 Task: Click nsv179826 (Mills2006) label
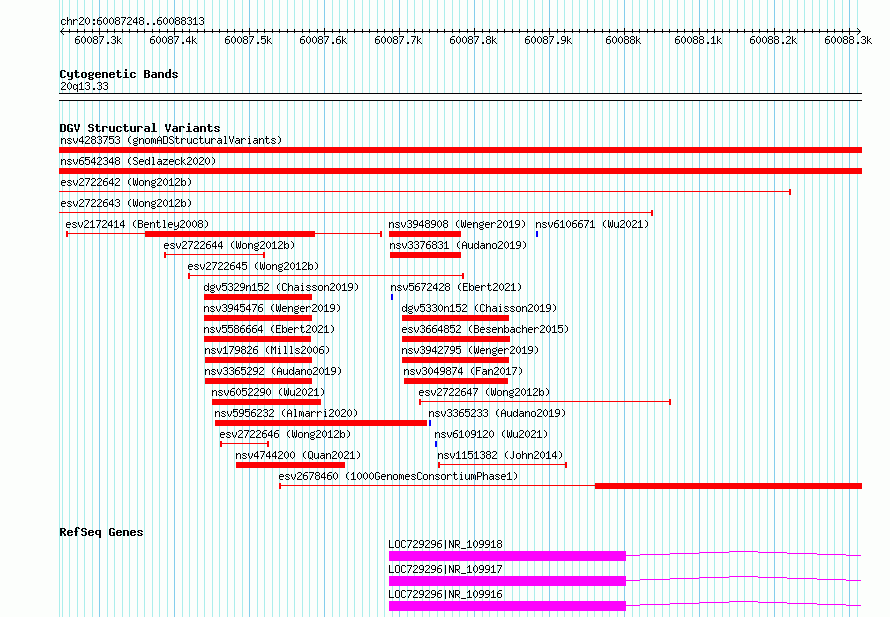267,350
